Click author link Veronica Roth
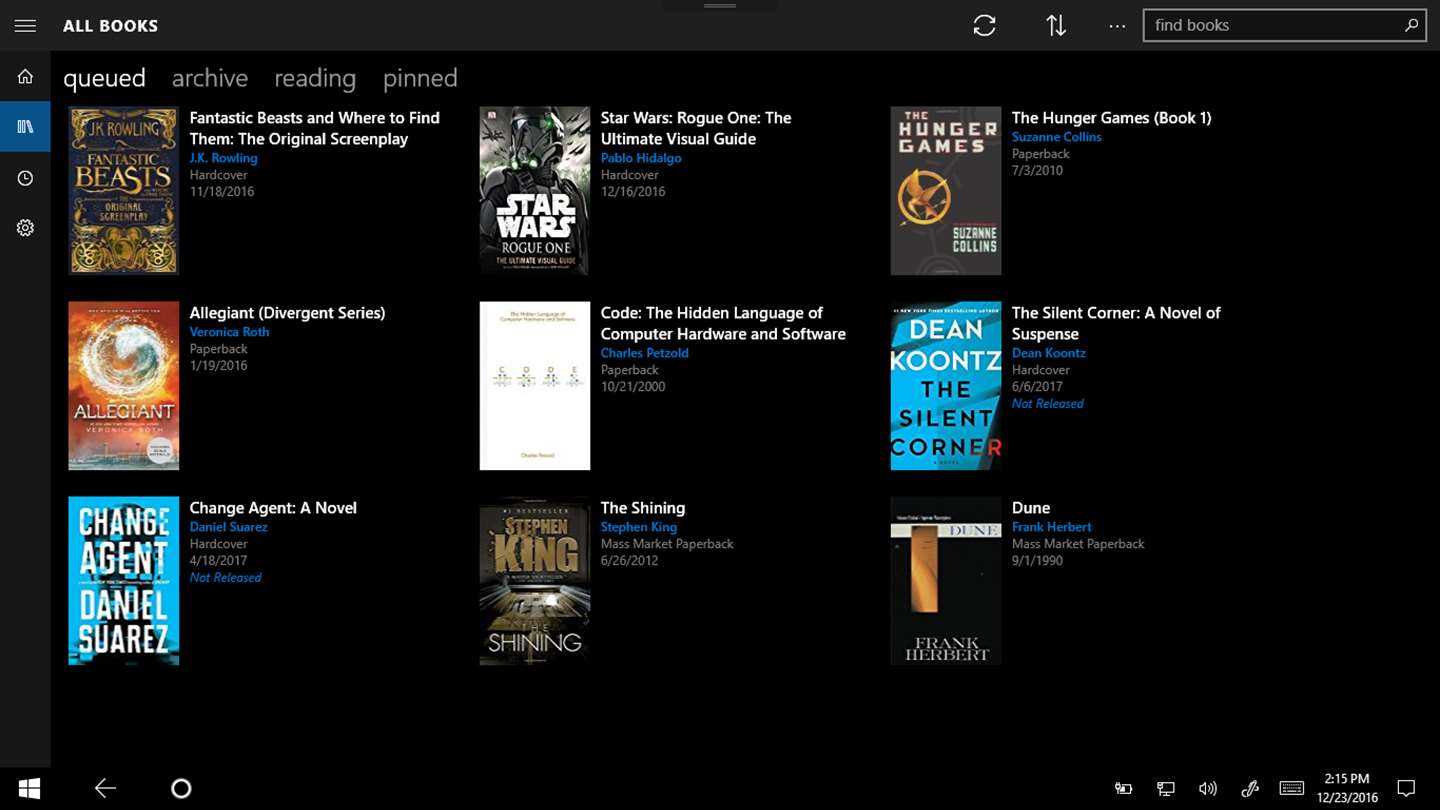The width and height of the screenshot is (1440, 810). tap(229, 332)
